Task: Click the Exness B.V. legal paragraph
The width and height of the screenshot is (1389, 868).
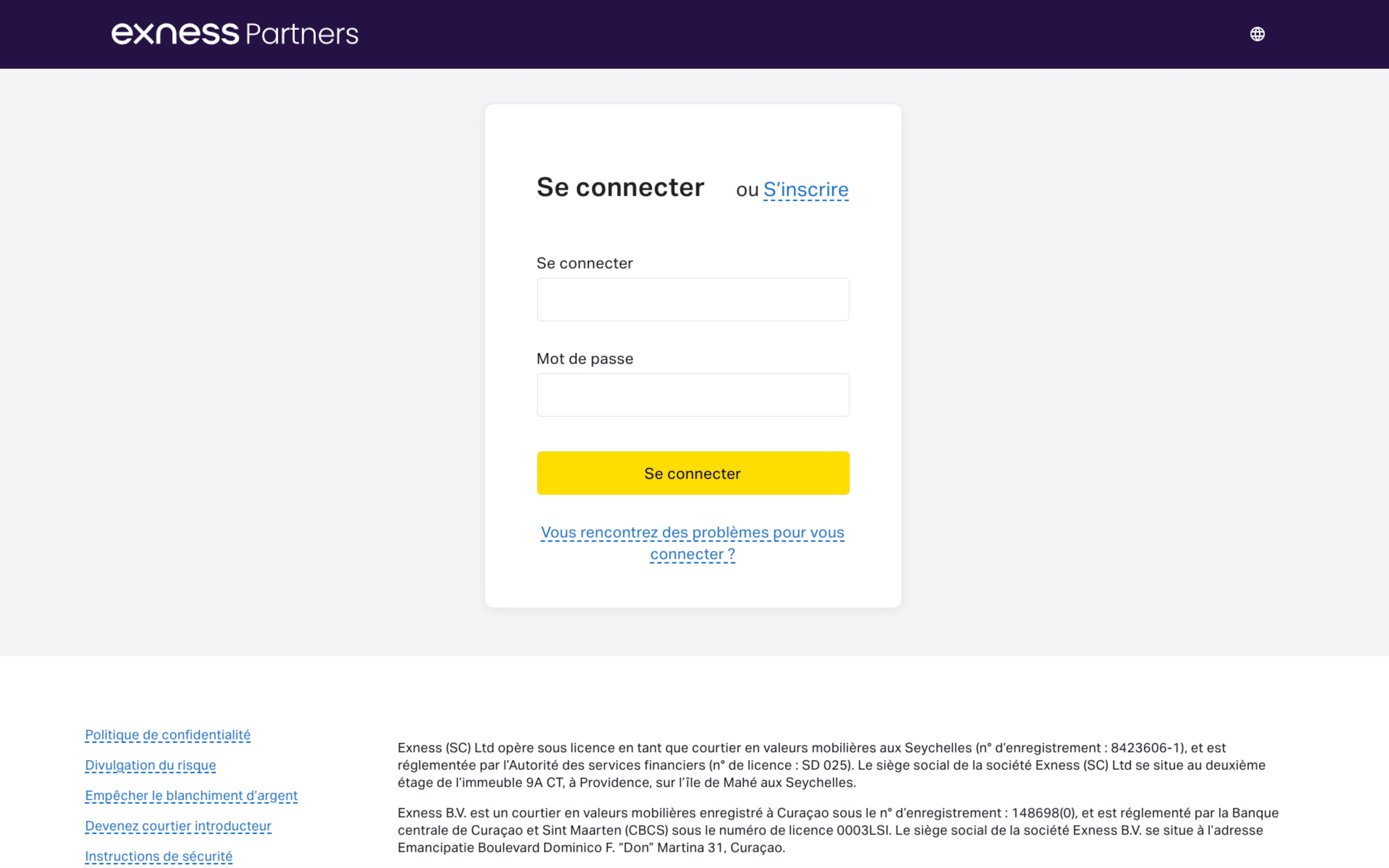Action: 838,830
